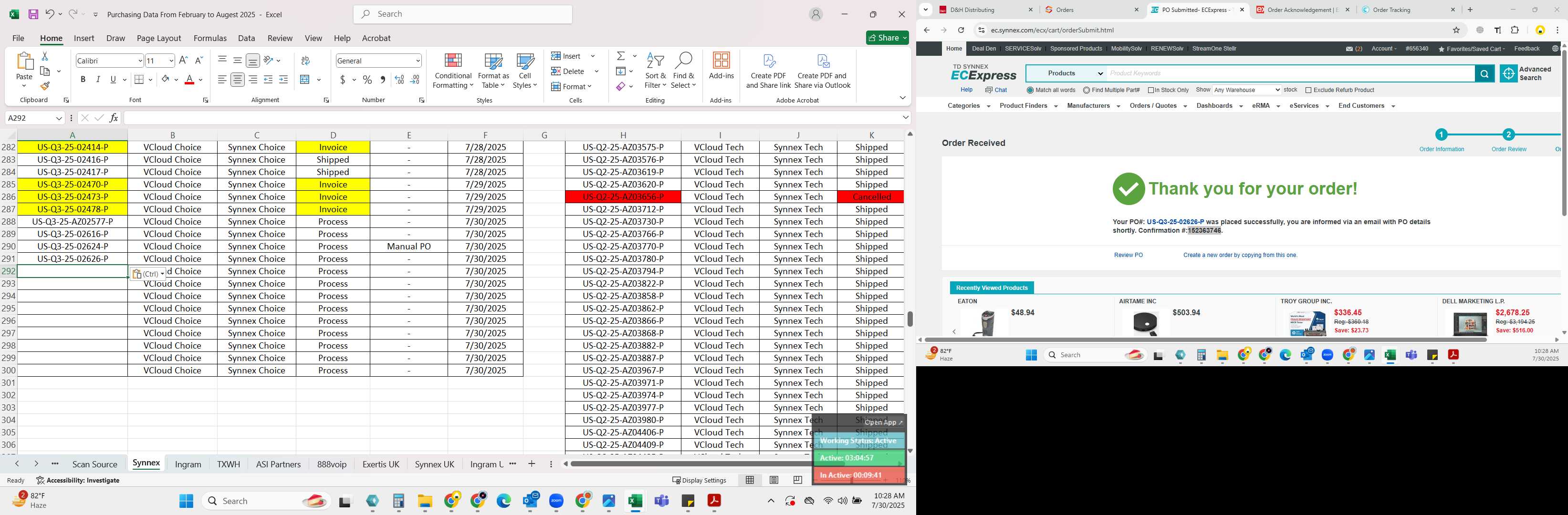Select cell A292 in the worksheet
1568x515 pixels.
pyautogui.click(x=73, y=271)
